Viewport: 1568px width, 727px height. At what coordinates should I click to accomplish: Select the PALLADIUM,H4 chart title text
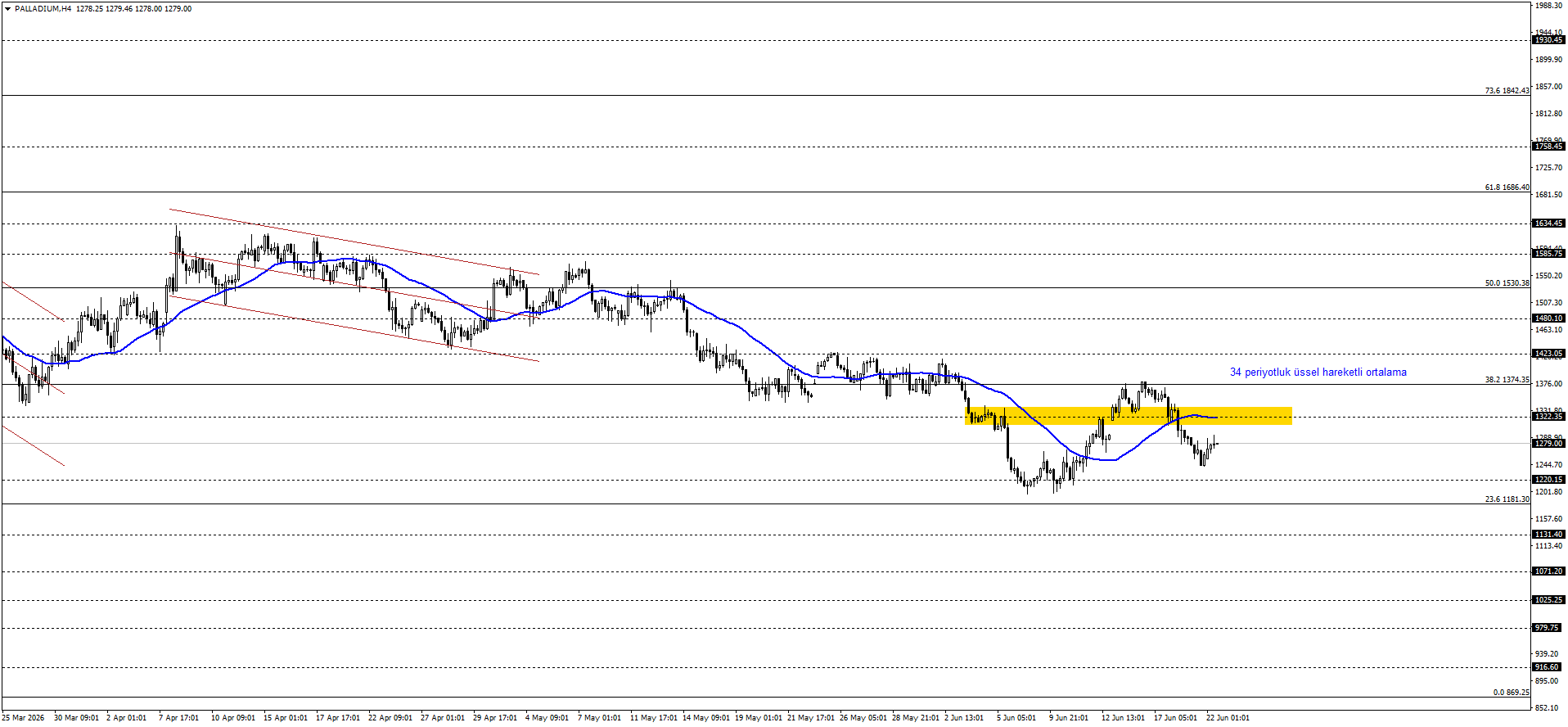[43, 9]
